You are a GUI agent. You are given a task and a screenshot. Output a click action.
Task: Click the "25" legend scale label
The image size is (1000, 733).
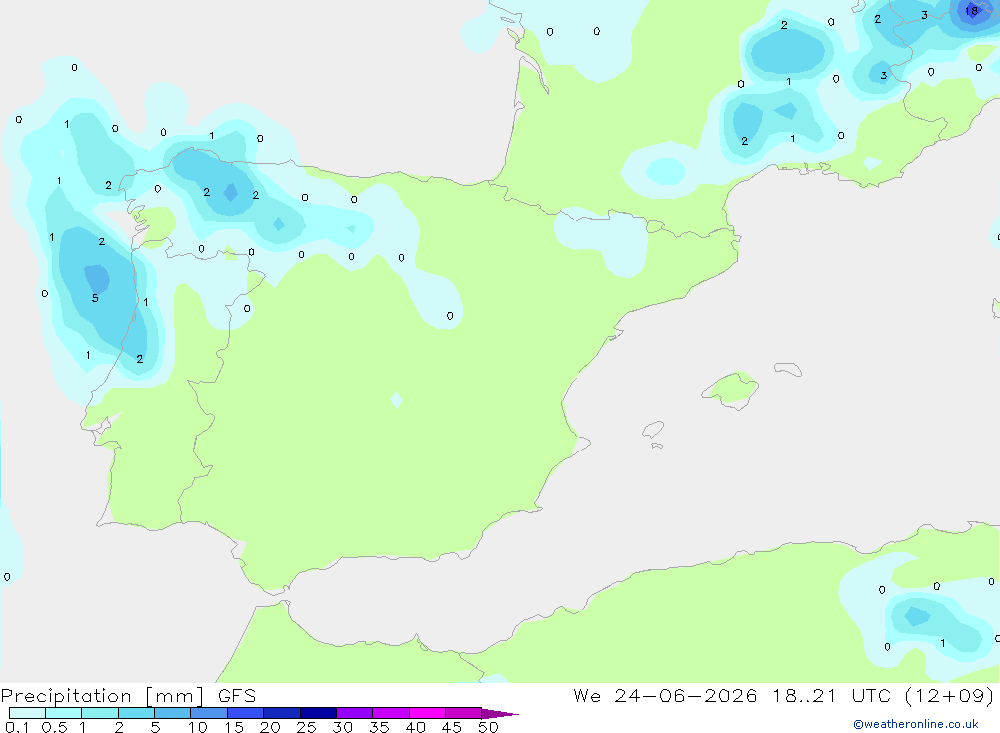click(306, 727)
